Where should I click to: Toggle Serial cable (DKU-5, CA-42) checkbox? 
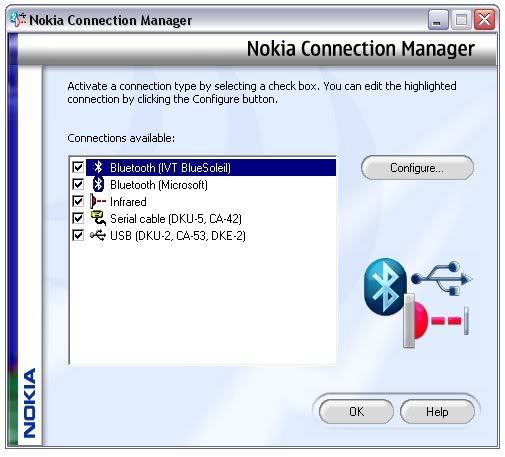(78, 218)
